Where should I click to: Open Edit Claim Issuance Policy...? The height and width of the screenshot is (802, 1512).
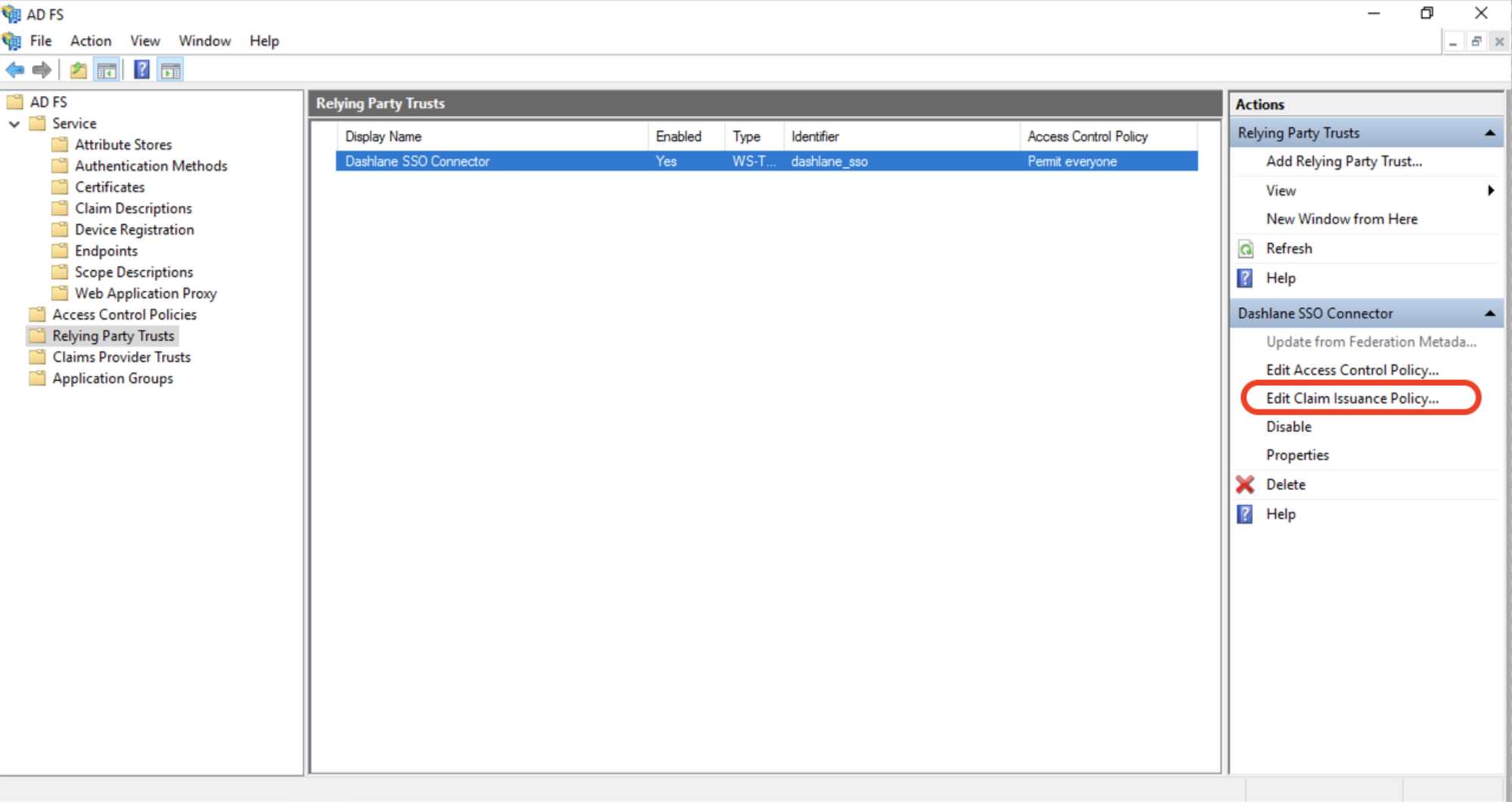[x=1352, y=398]
